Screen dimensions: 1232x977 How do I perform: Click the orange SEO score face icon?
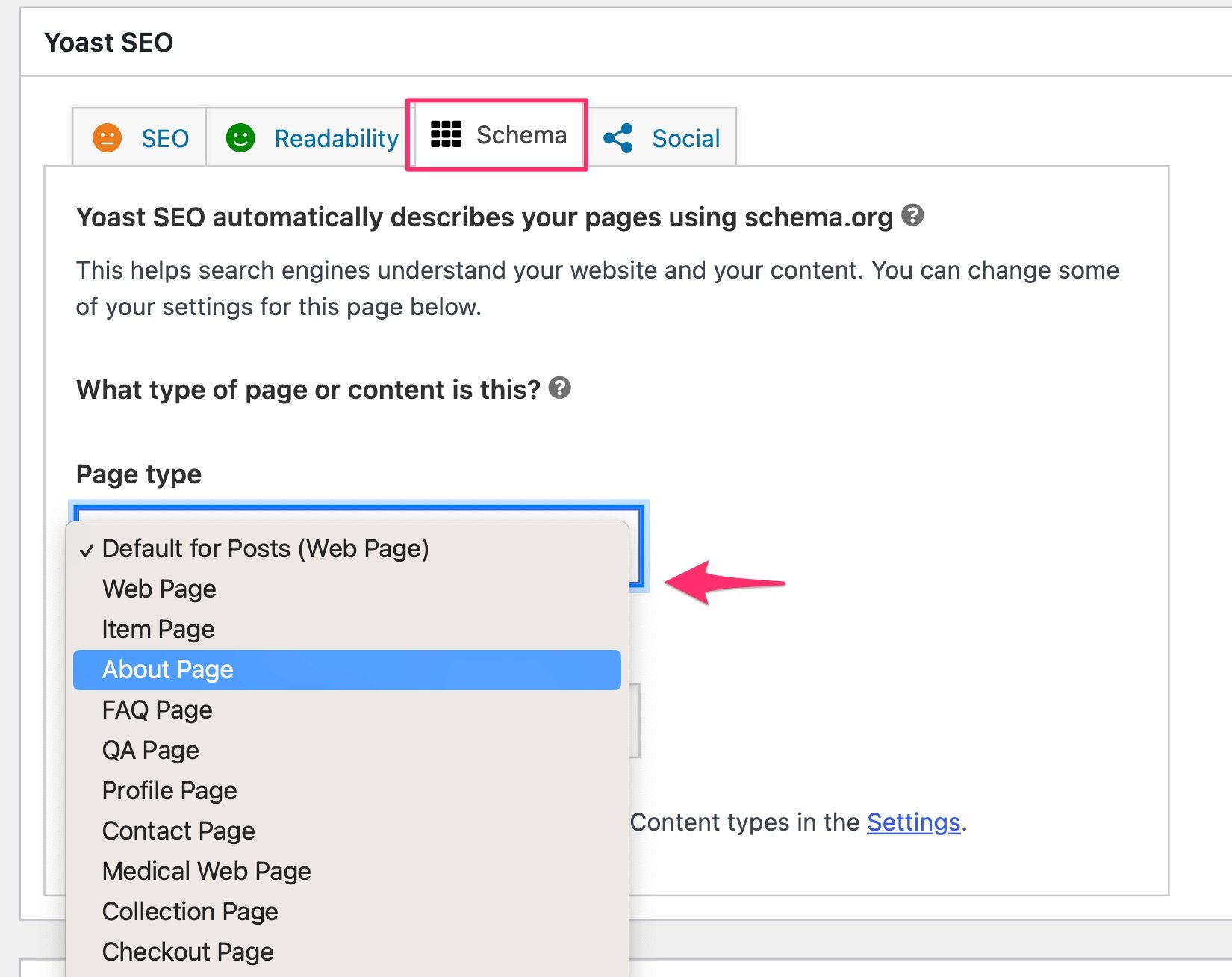(x=107, y=138)
